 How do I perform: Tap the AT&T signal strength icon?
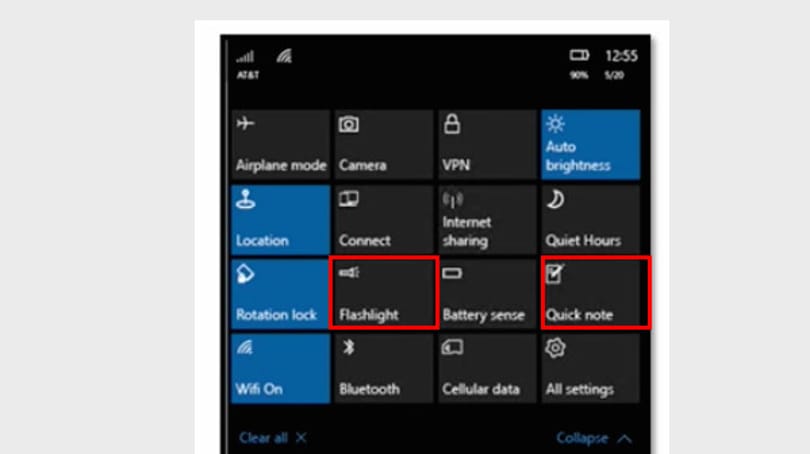point(246,56)
